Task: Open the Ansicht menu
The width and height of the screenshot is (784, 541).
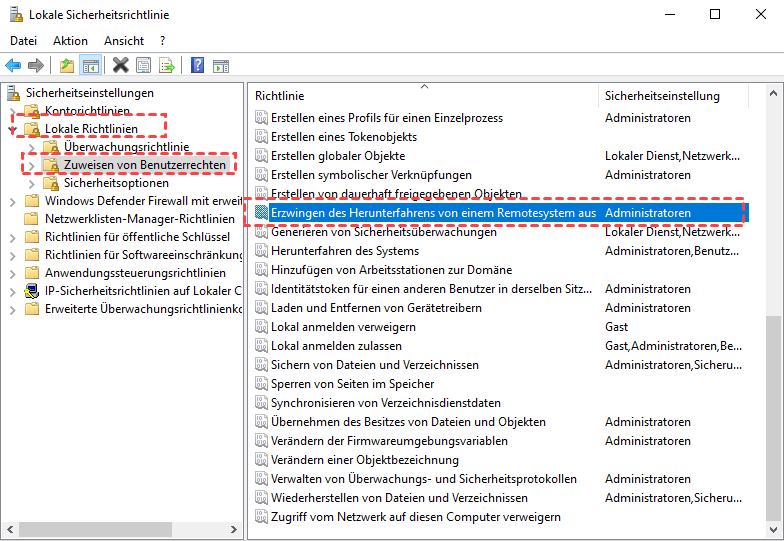Action: (124, 41)
